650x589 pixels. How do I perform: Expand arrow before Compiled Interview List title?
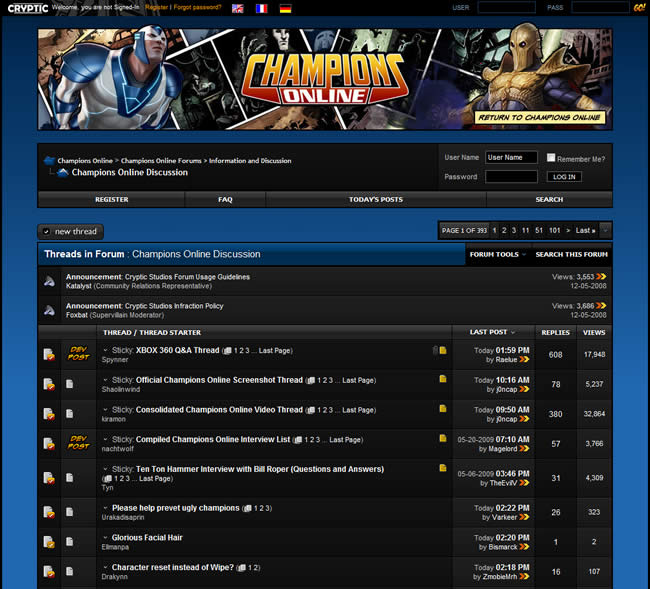pos(105,439)
